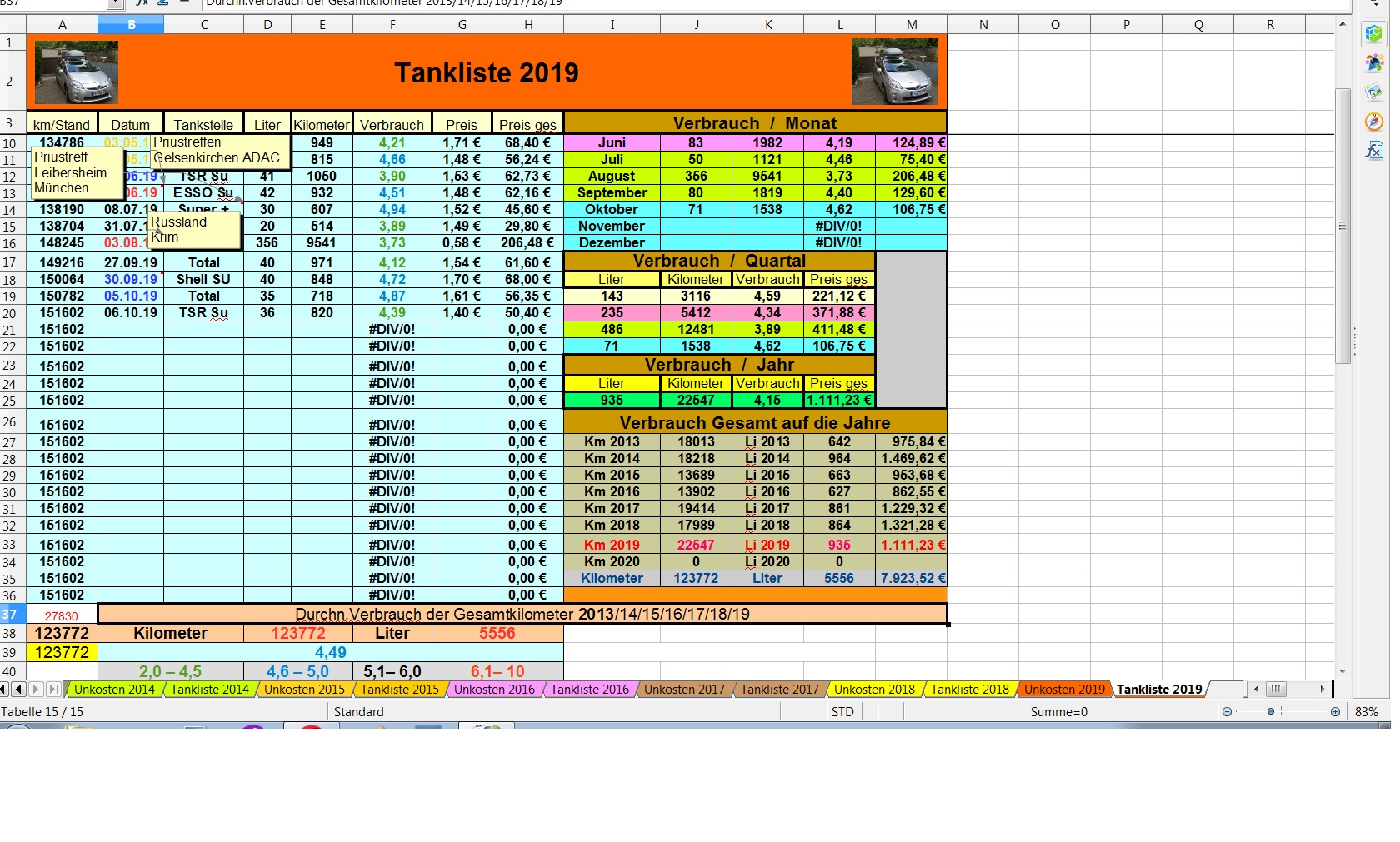Select the active Tankliste 2019 tab
This screenshot has height=842, width=1400.
(x=1159, y=690)
